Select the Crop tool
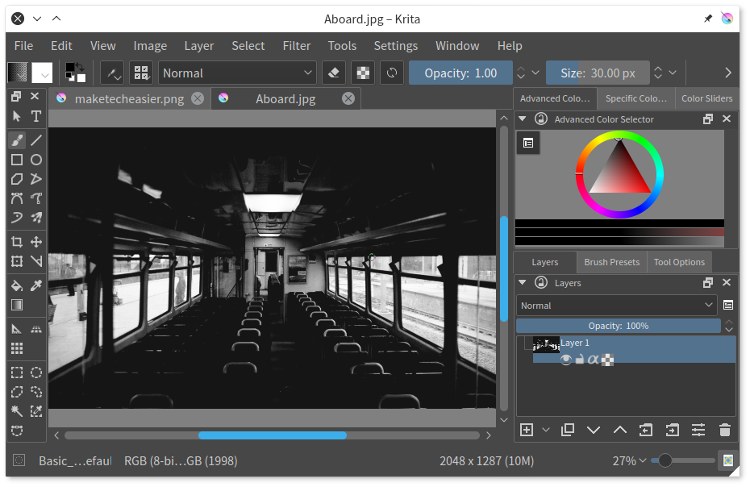 [17, 242]
